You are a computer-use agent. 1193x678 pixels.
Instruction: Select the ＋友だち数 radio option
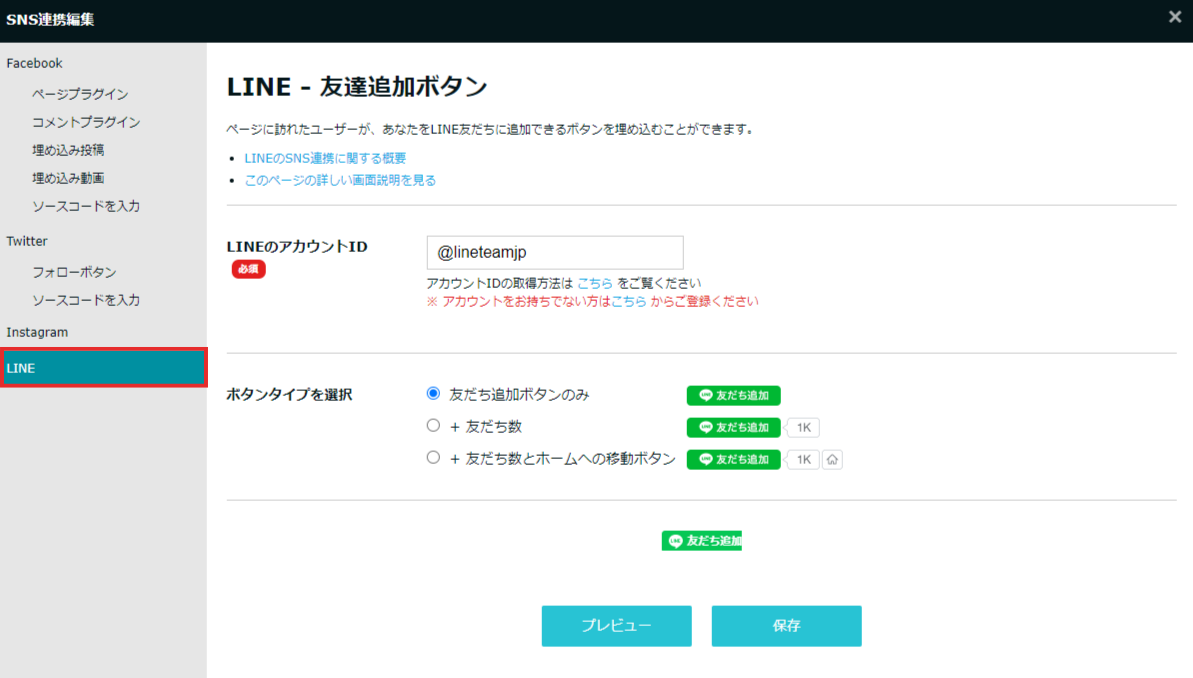tap(433, 425)
